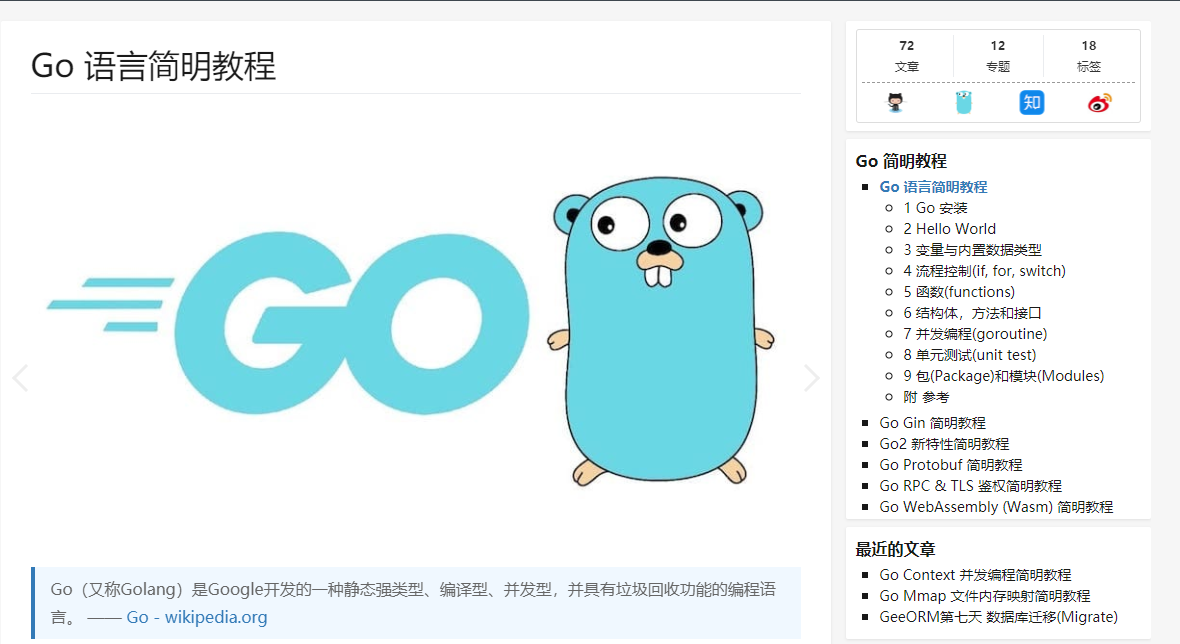
Task: Open the Go 语言简明教程 sidebar link
Action: pos(933,186)
